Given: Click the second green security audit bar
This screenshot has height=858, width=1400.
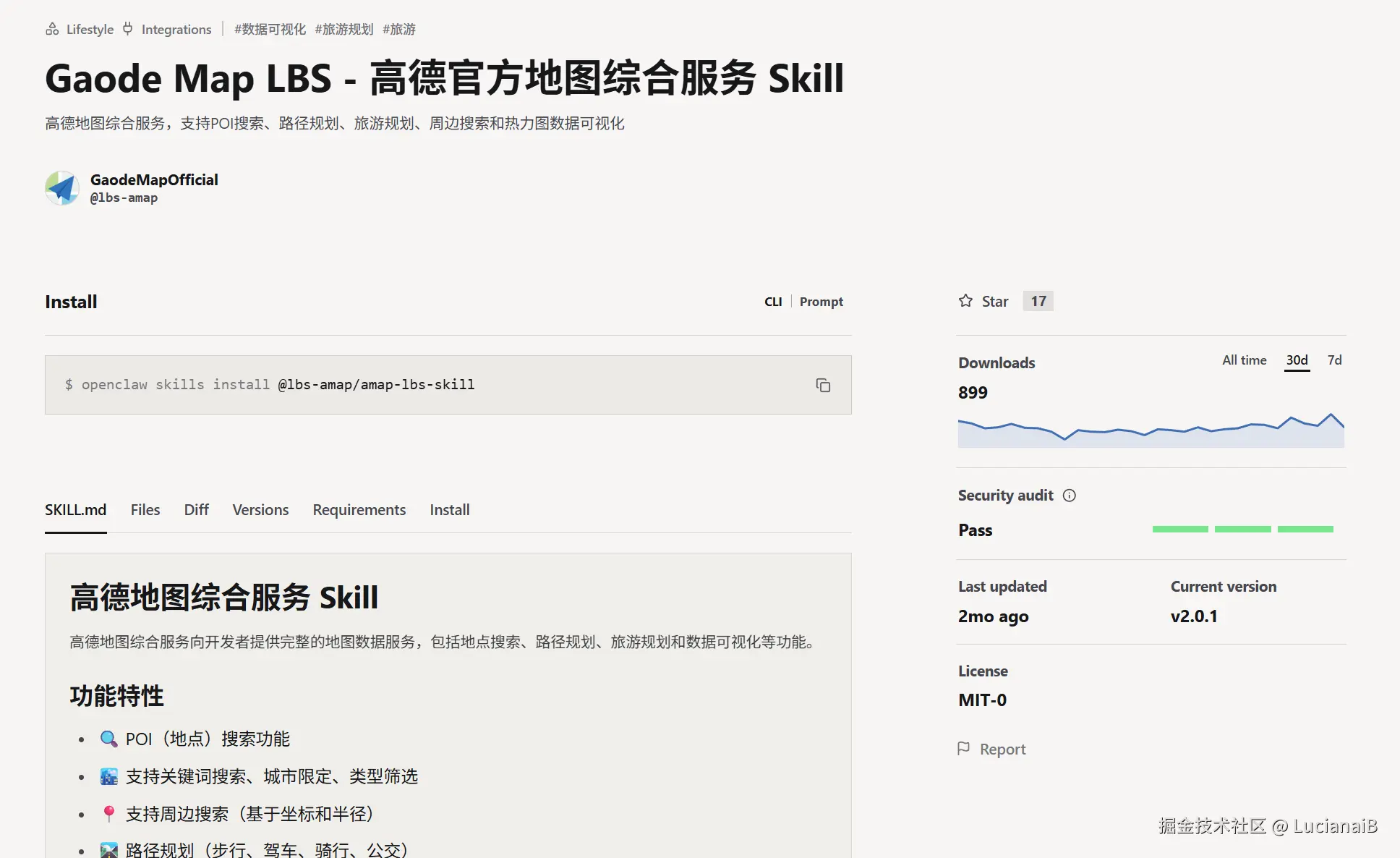Looking at the screenshot, I should (x=1242, y=530).
